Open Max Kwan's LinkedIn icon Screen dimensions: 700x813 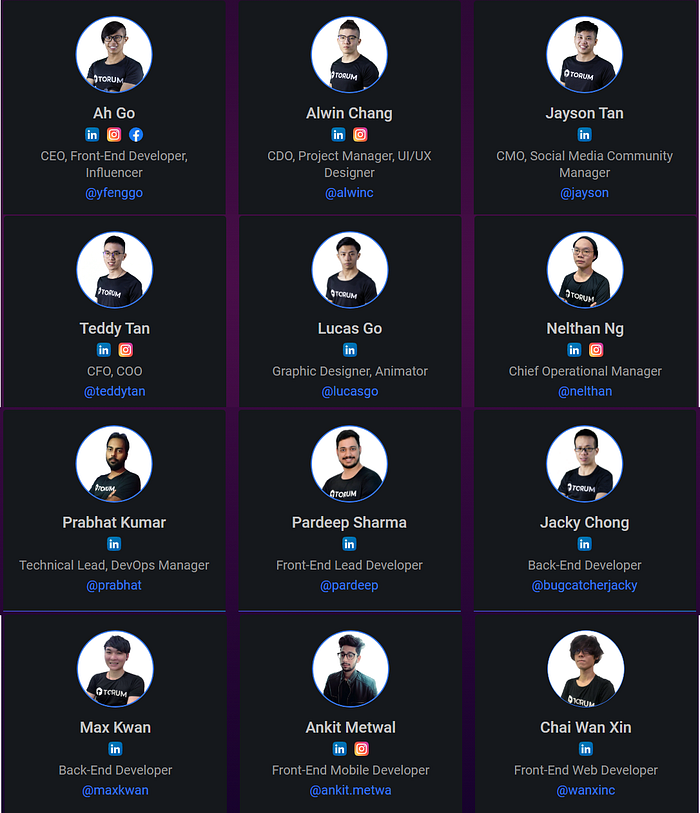[x=115, y=749]
